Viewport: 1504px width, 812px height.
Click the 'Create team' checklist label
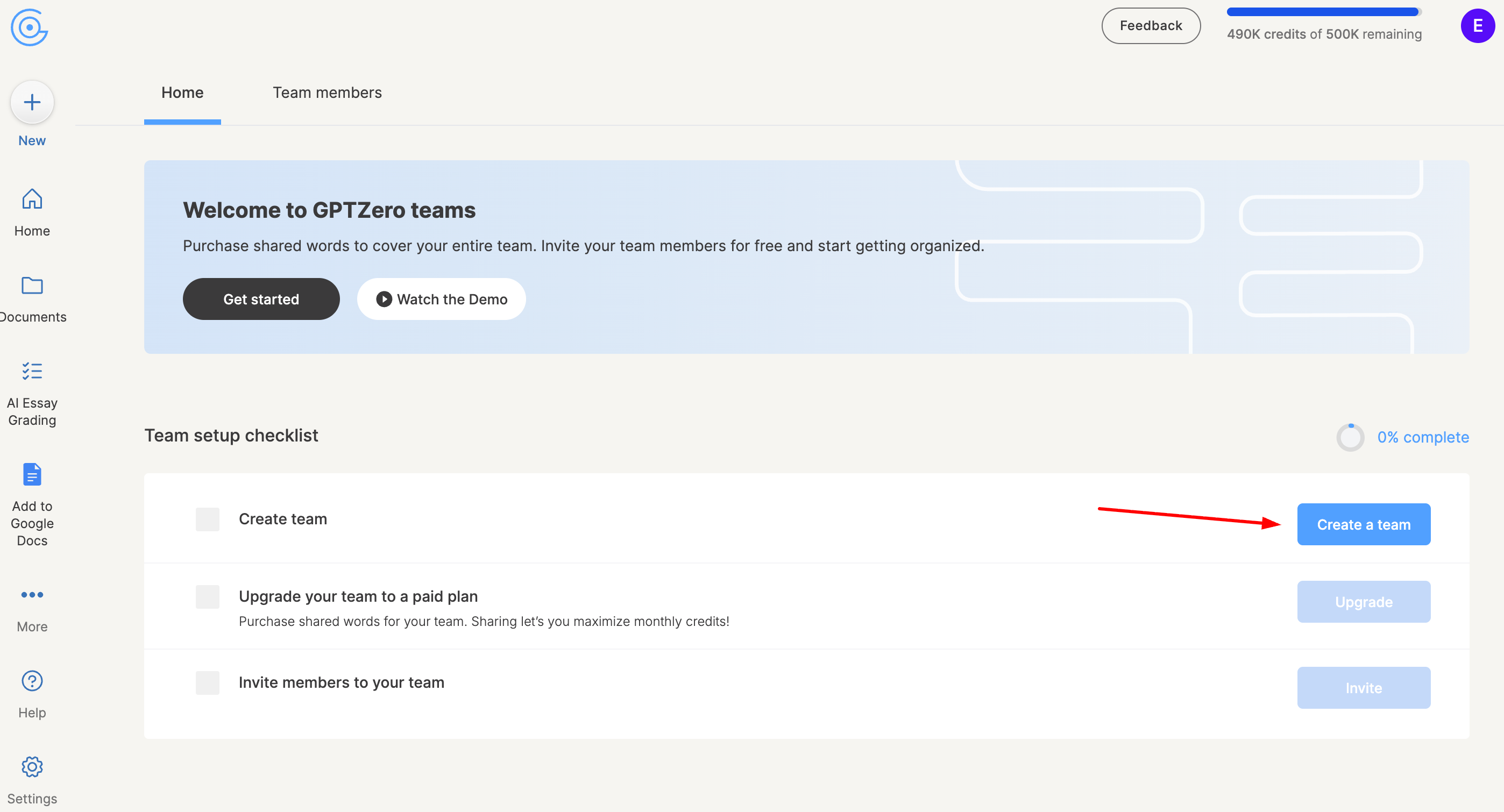283,519
